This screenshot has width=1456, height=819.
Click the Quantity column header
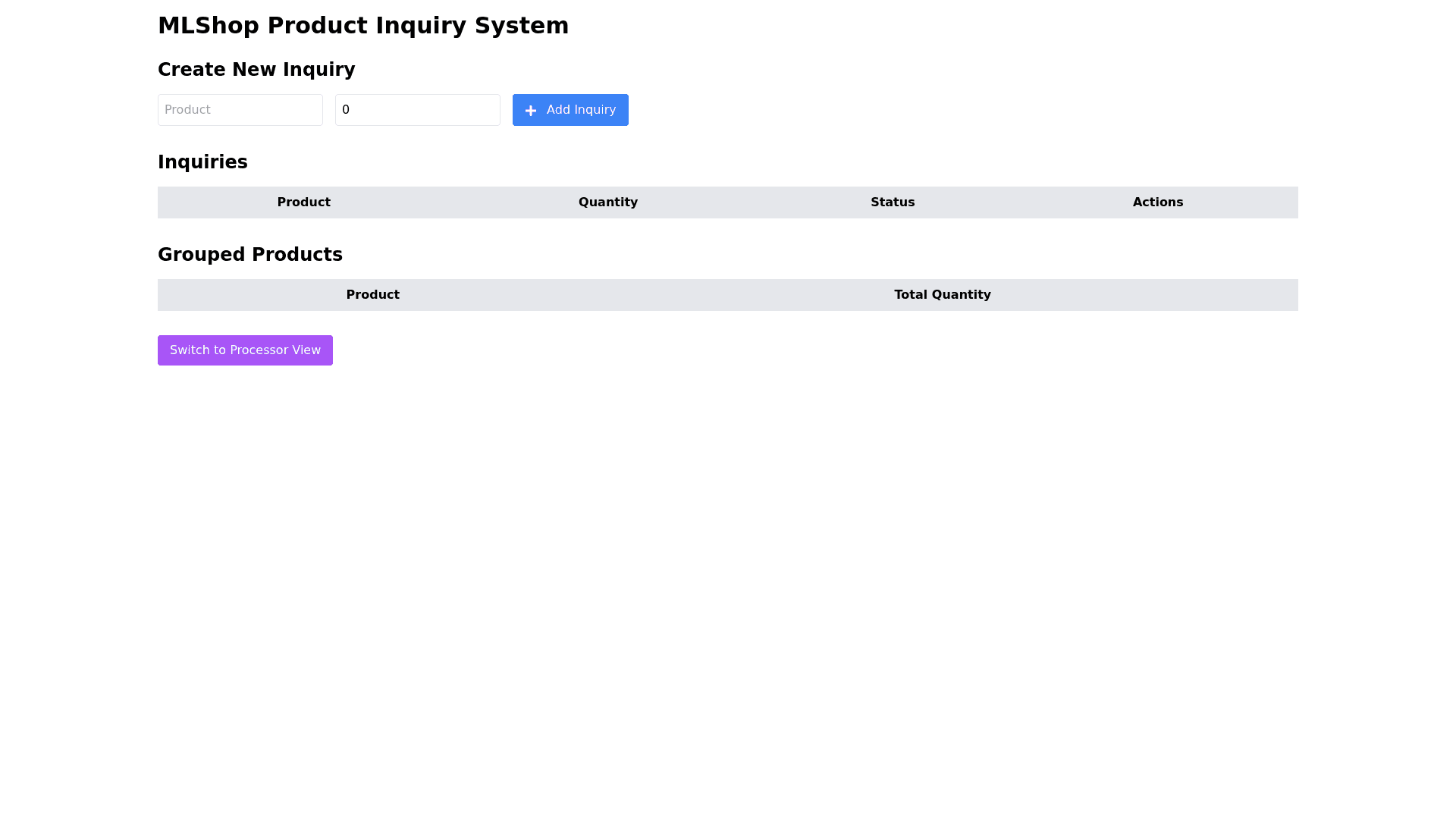[607, 202]
